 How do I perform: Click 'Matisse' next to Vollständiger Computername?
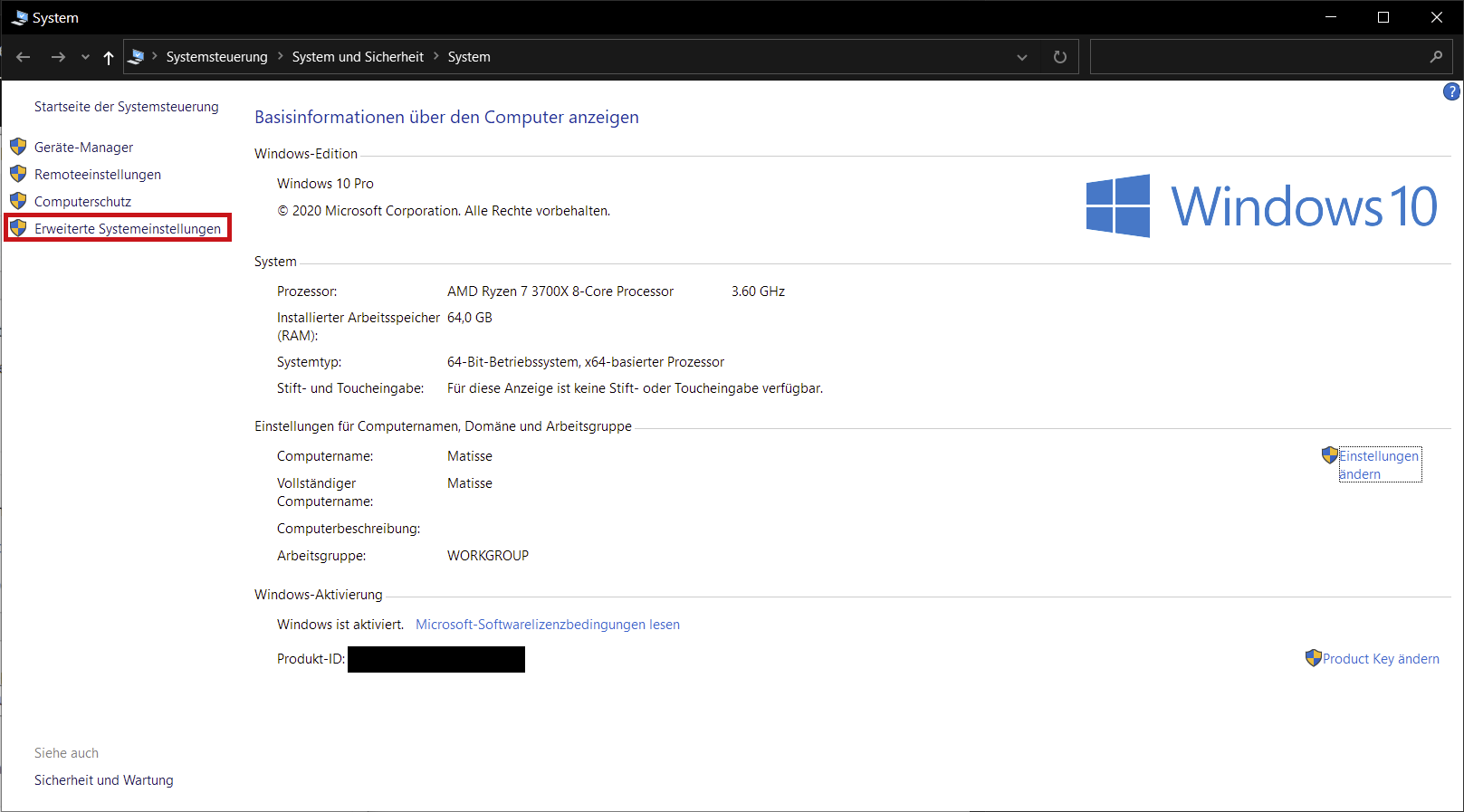point(470,483)
